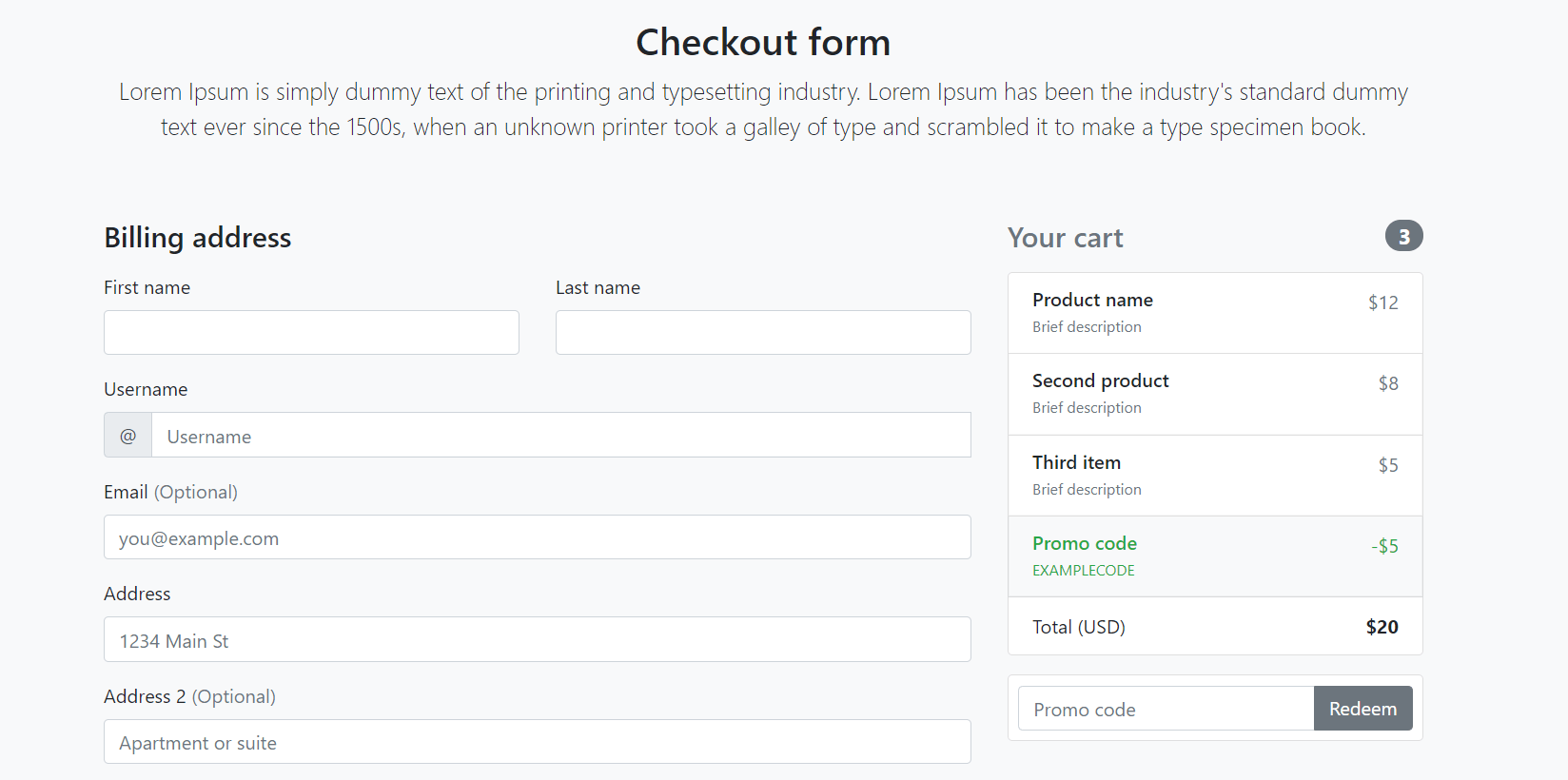Click the Address field showing 1234 Main St
Viewport: 1568px width, 780px height.
pos(537,639)
